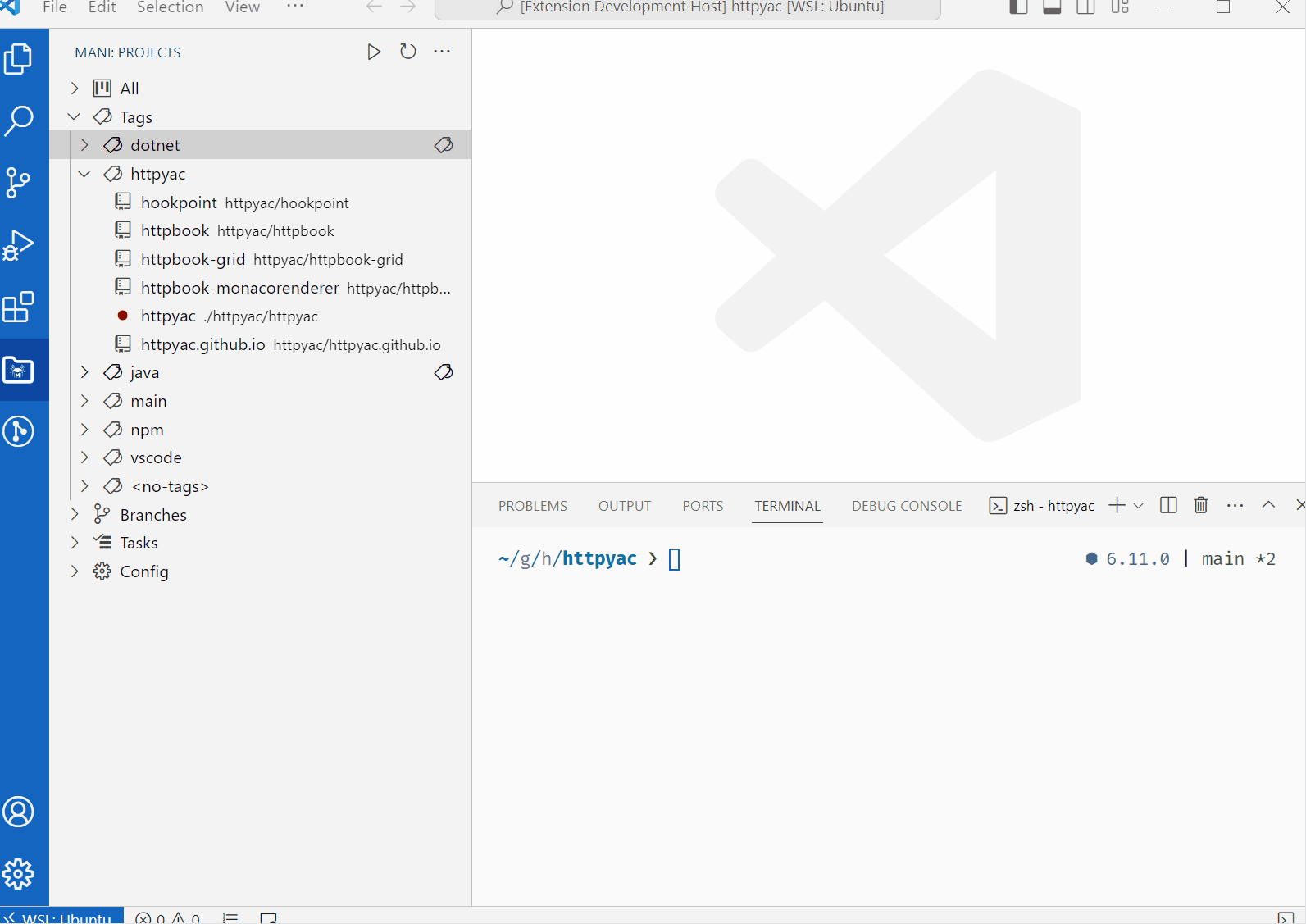Expand the vscode tag

click(x=84, y=457)
